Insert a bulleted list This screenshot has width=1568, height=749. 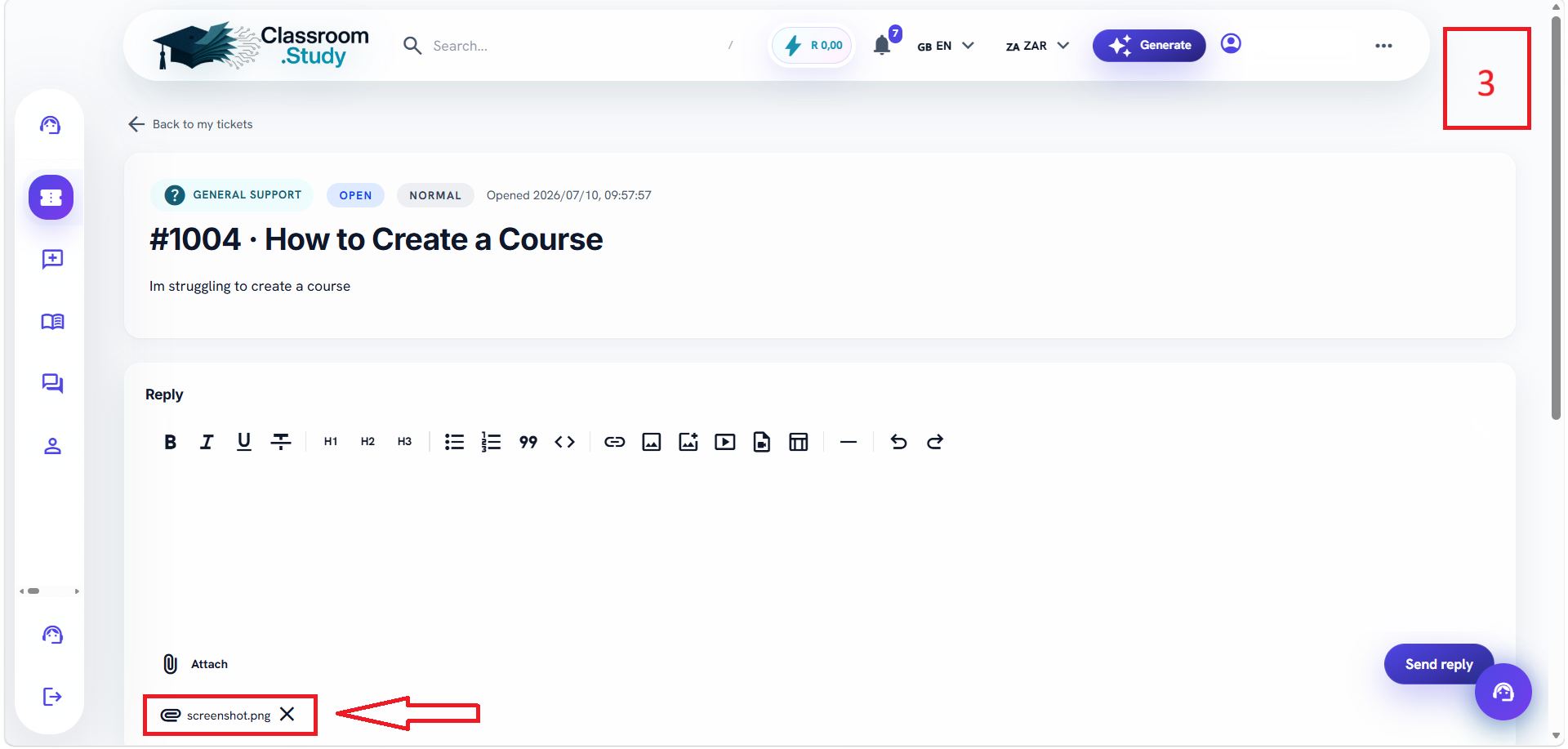tap(454, 442)
